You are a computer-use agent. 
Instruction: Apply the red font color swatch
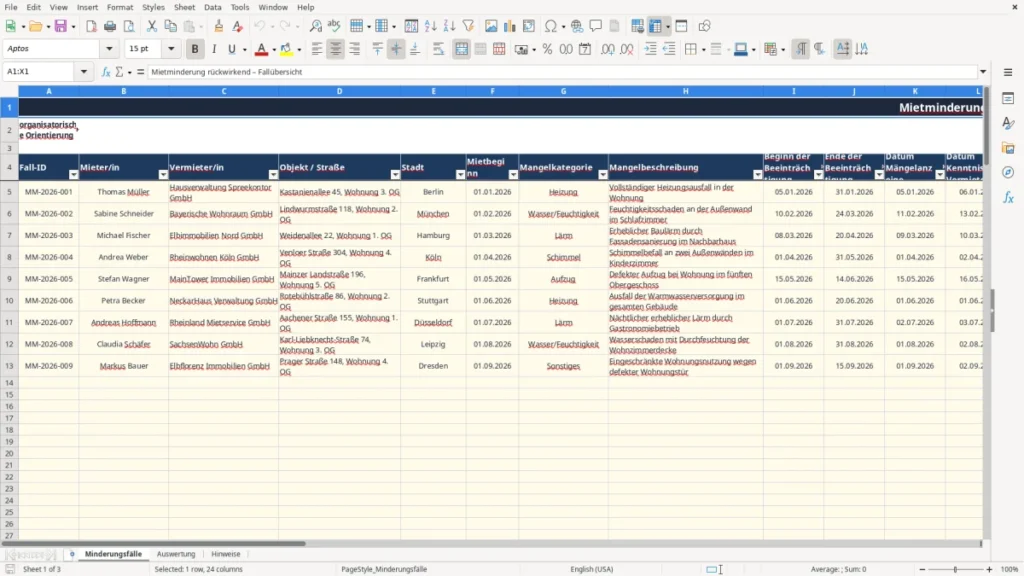pos(261,49)
